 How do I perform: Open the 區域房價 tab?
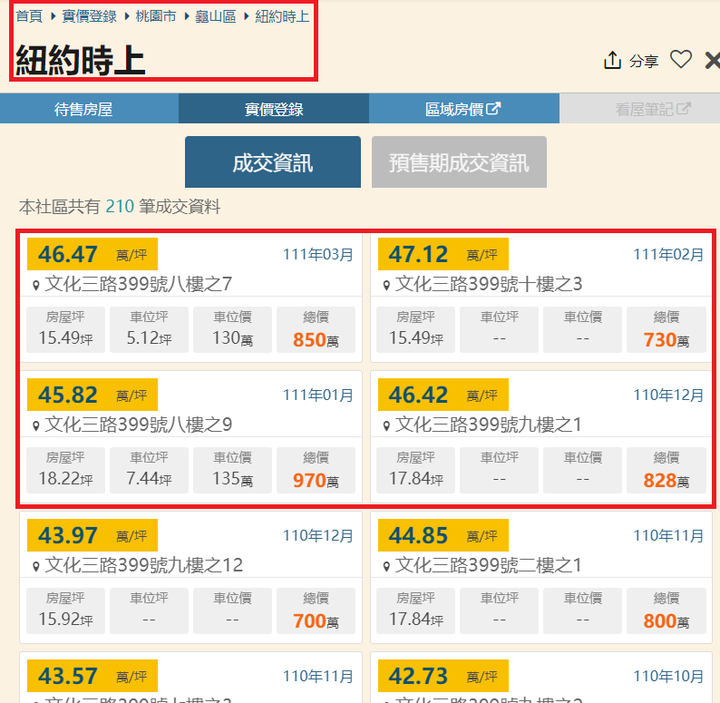(x=464, y=109)
